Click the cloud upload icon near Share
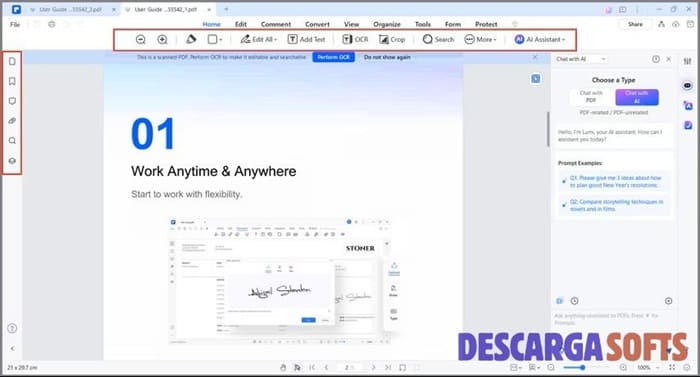 coord(676,24)
